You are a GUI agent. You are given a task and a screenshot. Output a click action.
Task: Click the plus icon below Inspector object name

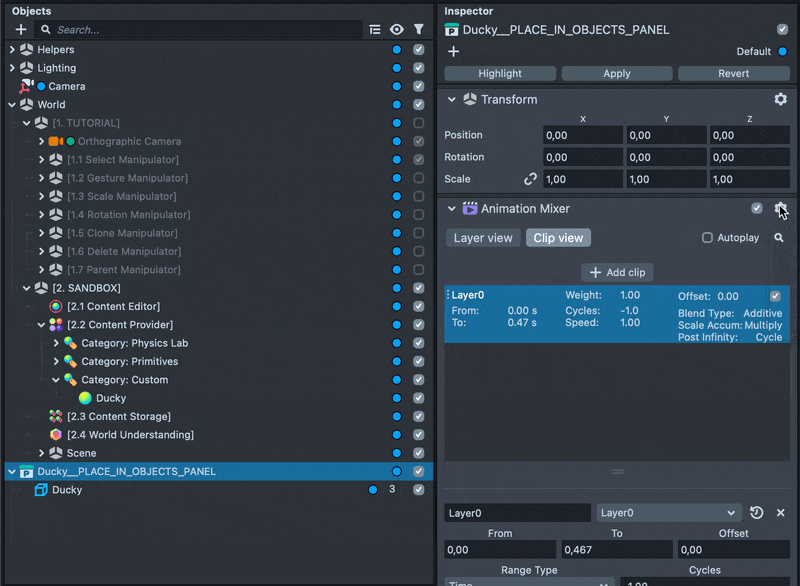[453, 51]
